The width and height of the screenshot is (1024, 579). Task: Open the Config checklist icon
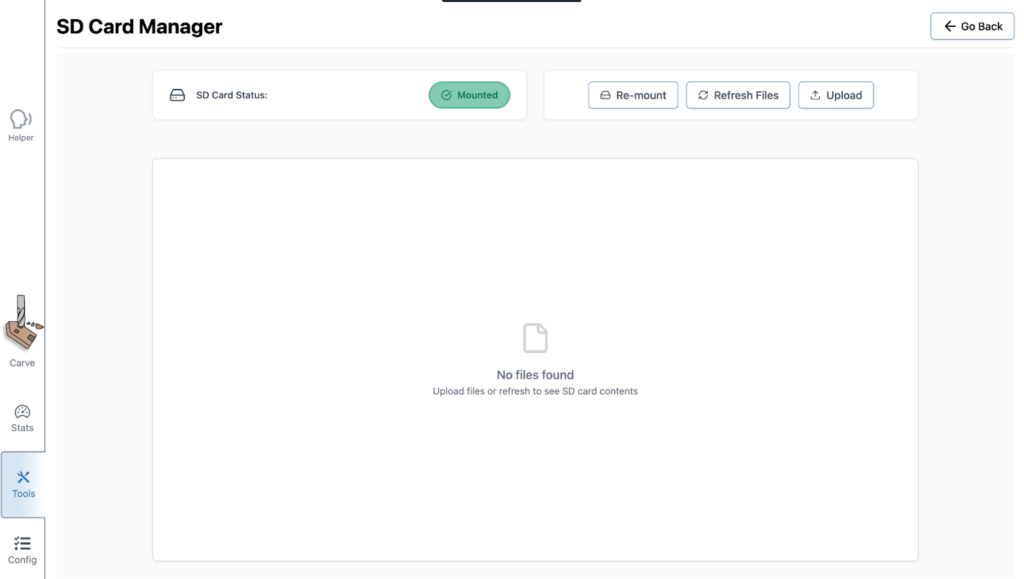tap(22, 543)
